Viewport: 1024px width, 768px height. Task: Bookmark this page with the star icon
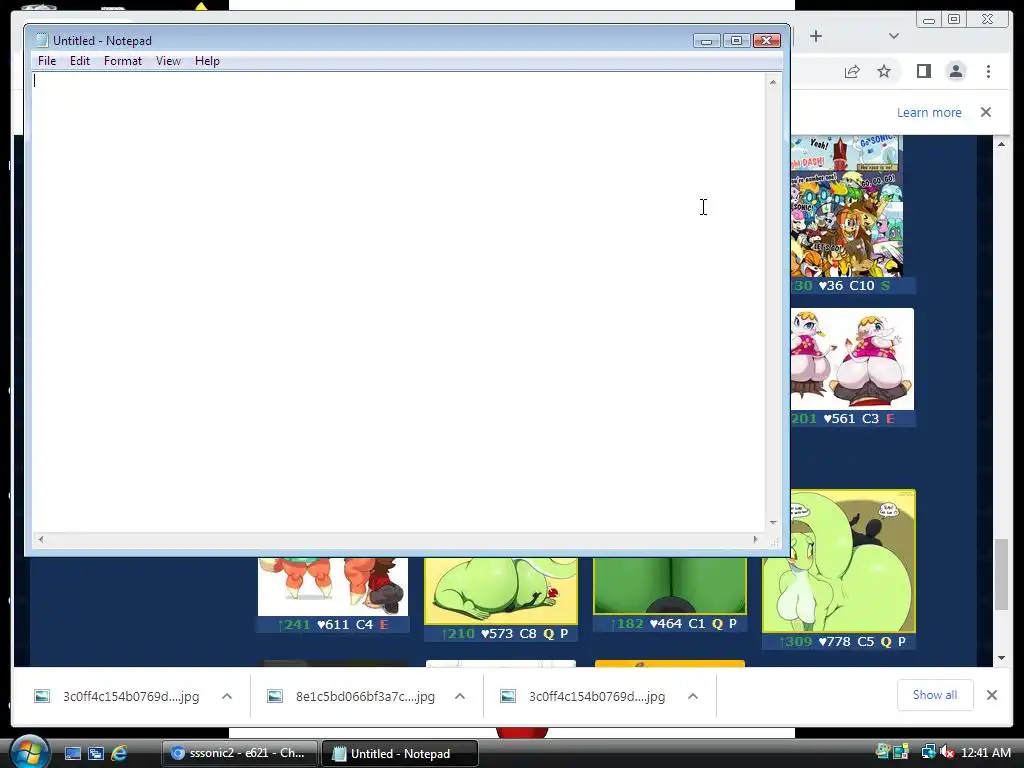(x=884, y=71)
